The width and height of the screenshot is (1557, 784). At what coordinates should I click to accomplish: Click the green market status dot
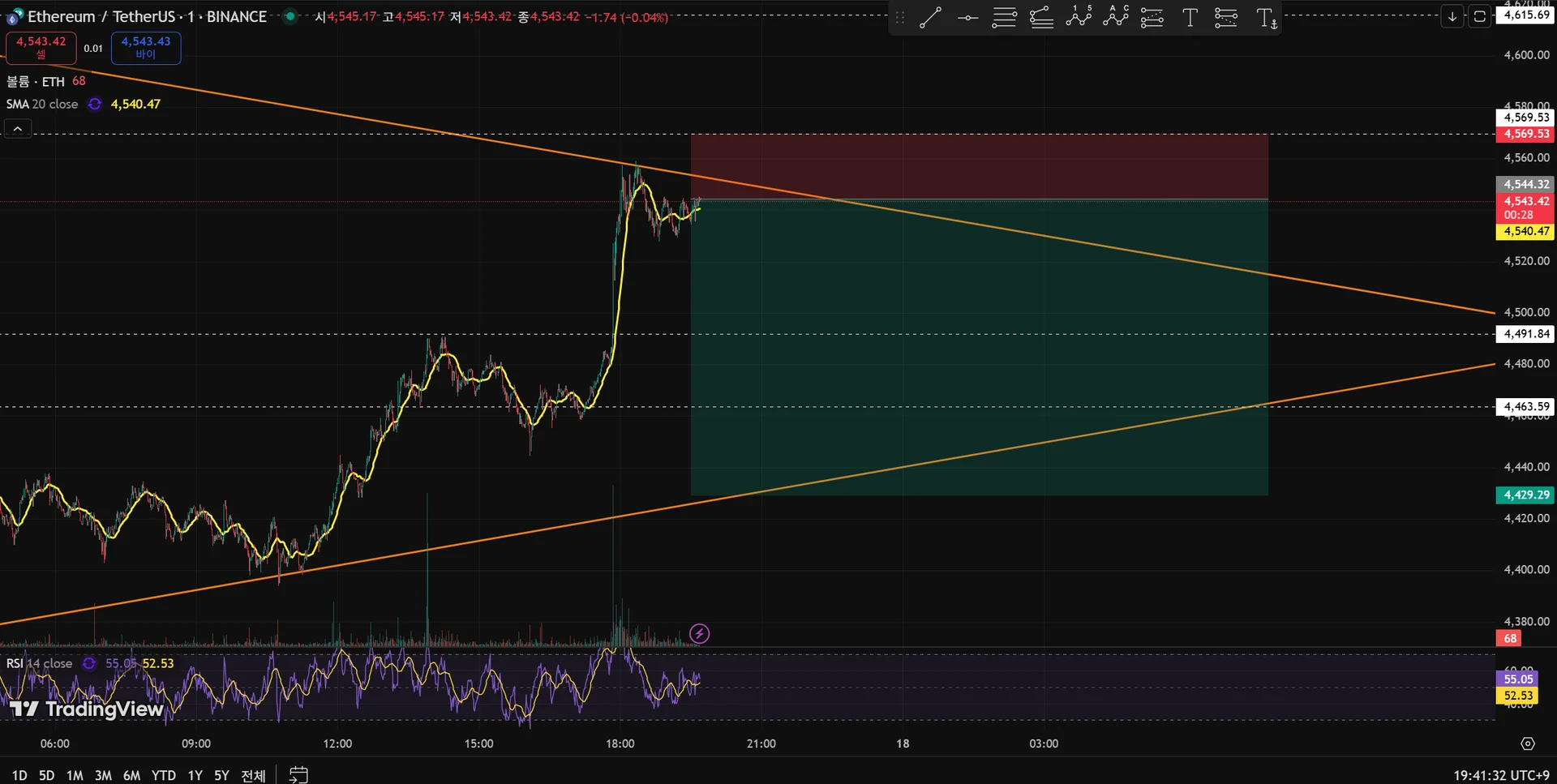pos(290,16)
